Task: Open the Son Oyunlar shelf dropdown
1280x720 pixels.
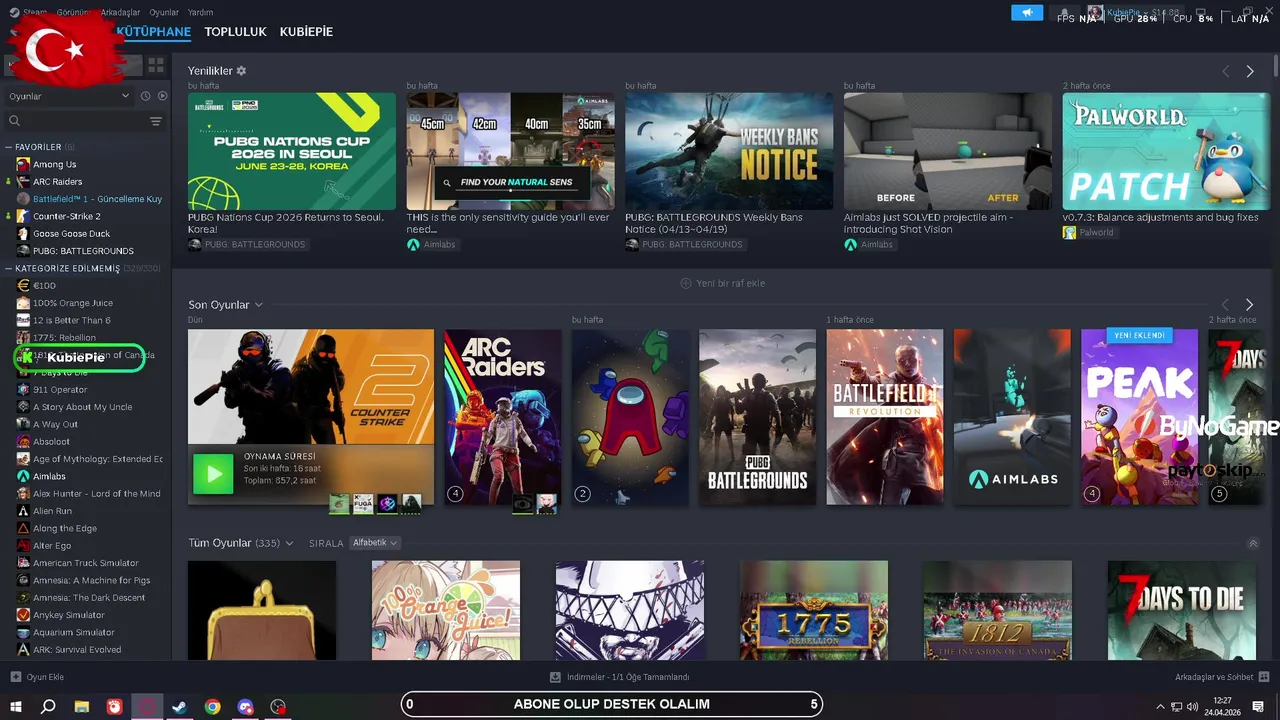Action: (x=258, y=305)
